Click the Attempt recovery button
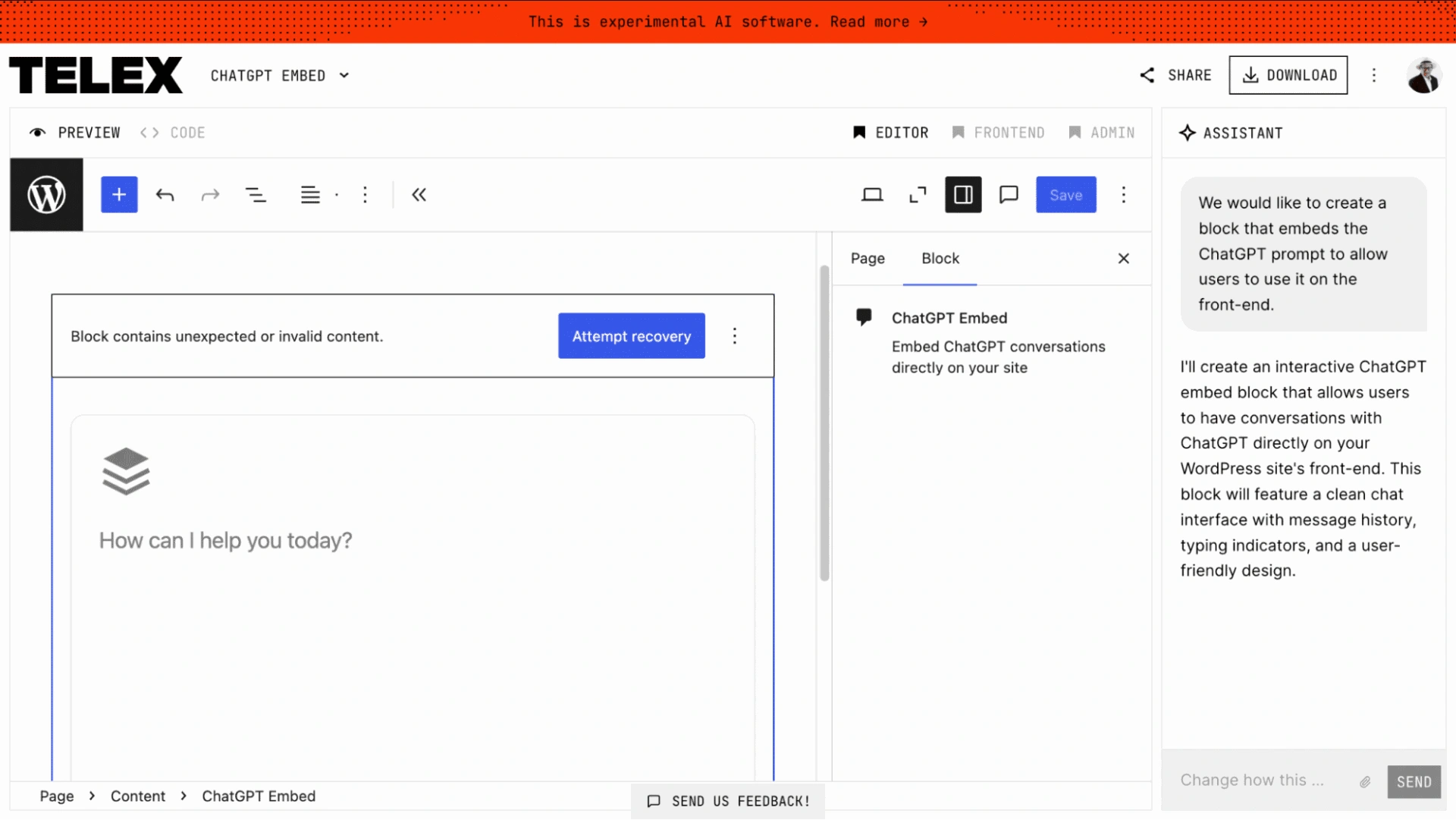The height and width of the screenshot is (820, 1456). coord(631,336)
